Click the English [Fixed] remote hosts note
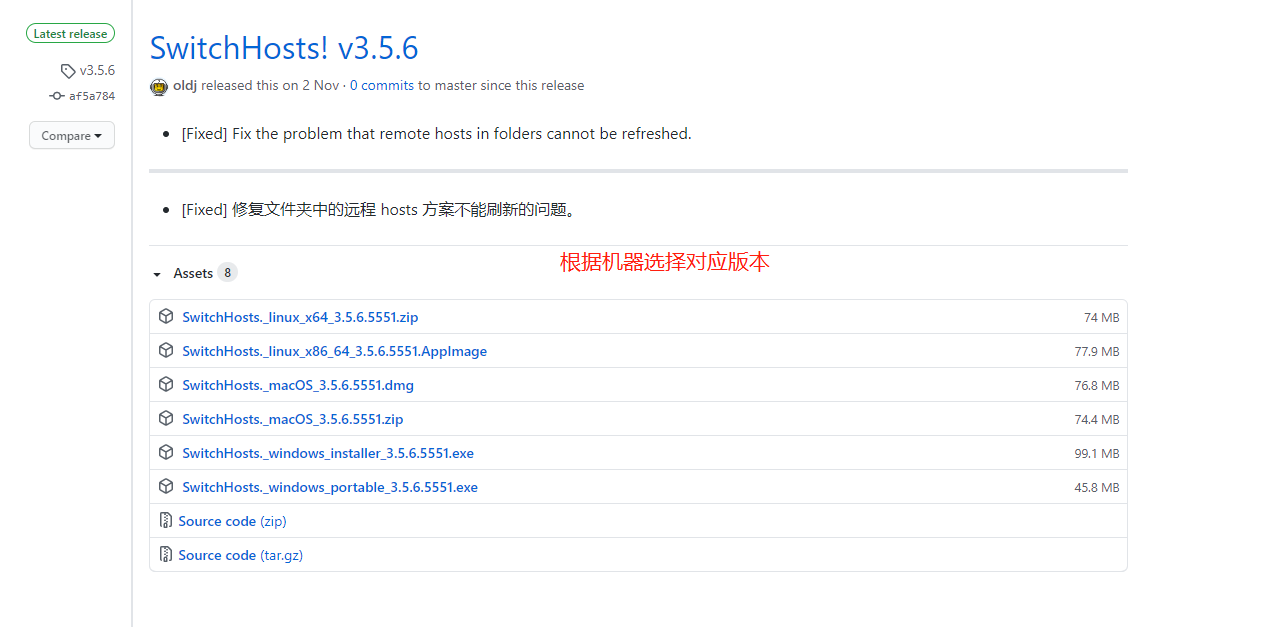The width and height of the screenshot is (1272, 627). pyautogui.click(x=436, y=133)
